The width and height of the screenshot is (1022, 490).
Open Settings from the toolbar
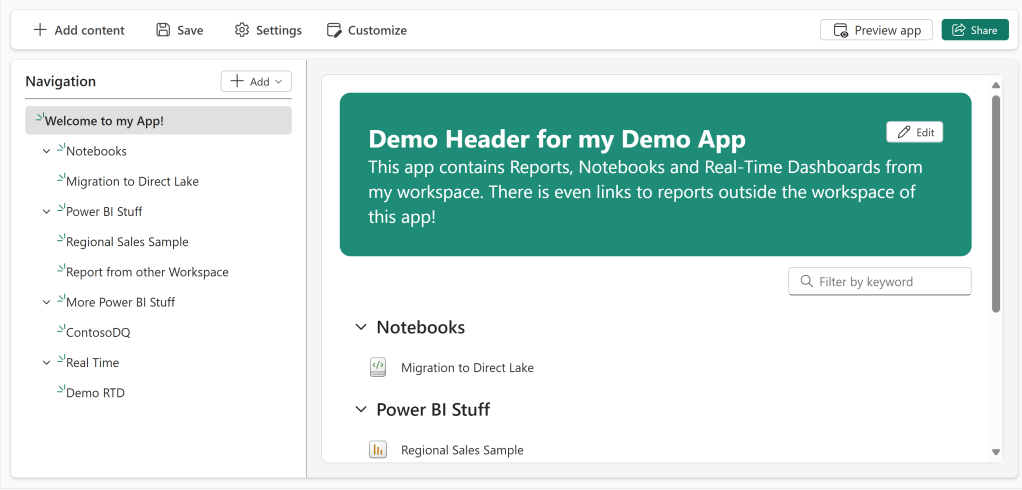pyautogui.click(x=268, y=30)
